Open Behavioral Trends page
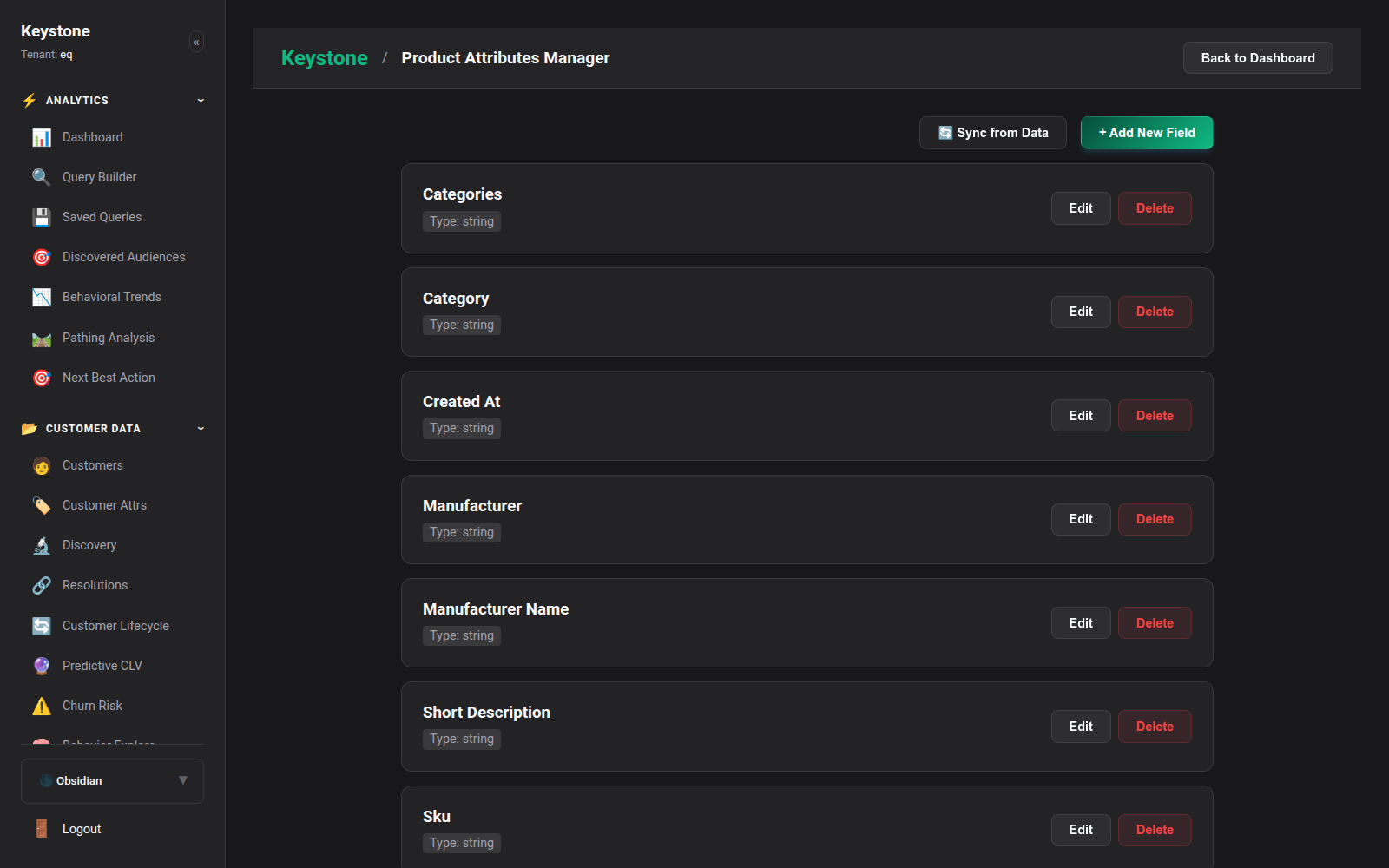The image size is (1389, 868). point(113,297)
